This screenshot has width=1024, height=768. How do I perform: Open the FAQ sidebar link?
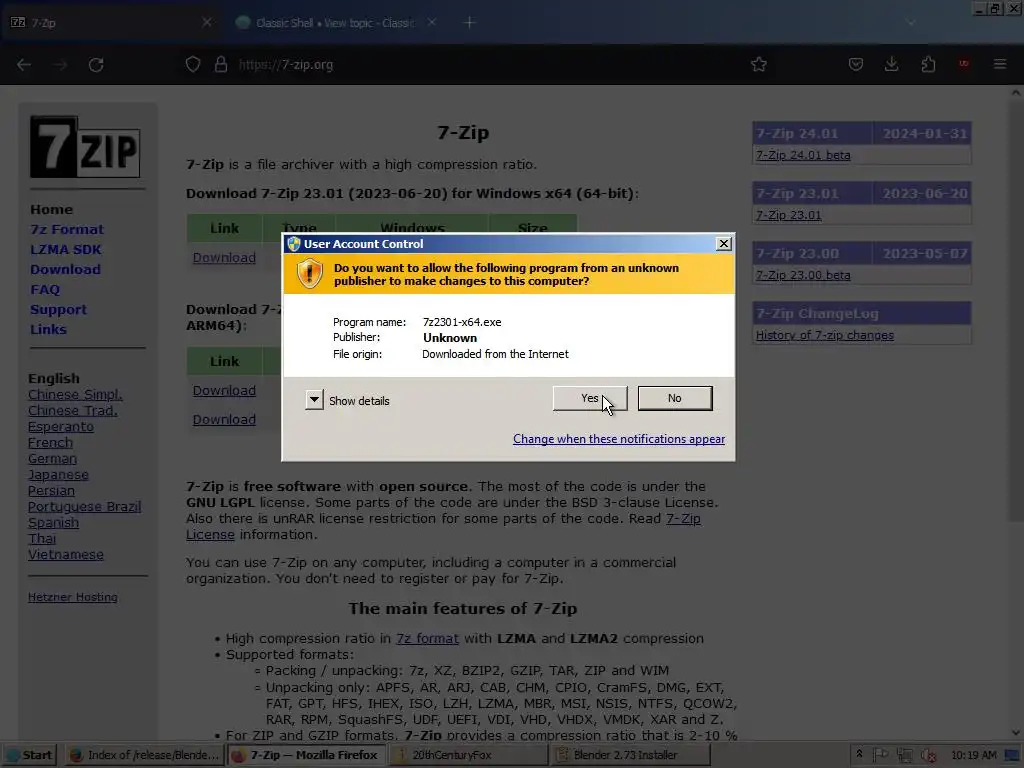tap(45, 289)
